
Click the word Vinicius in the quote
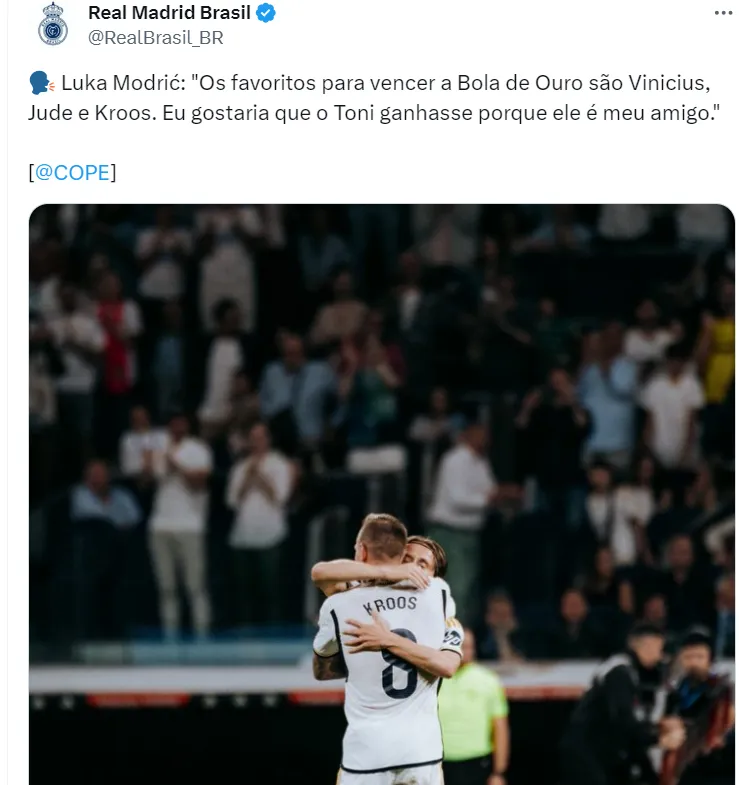tap(669, 83)
